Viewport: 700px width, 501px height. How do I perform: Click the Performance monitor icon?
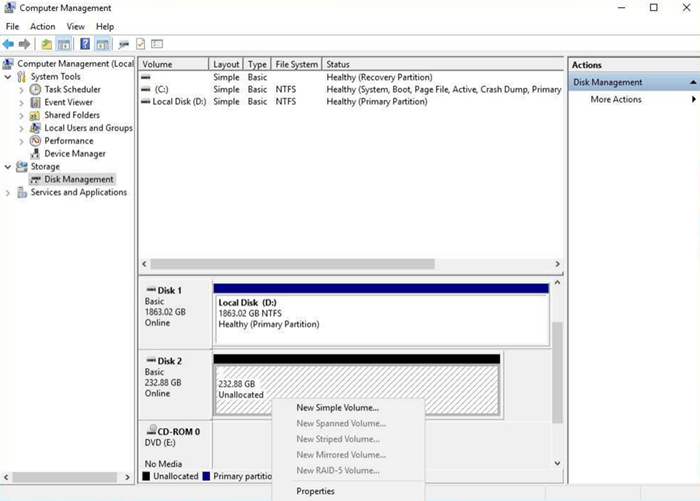pyautogui.click(x=36, y=141)
